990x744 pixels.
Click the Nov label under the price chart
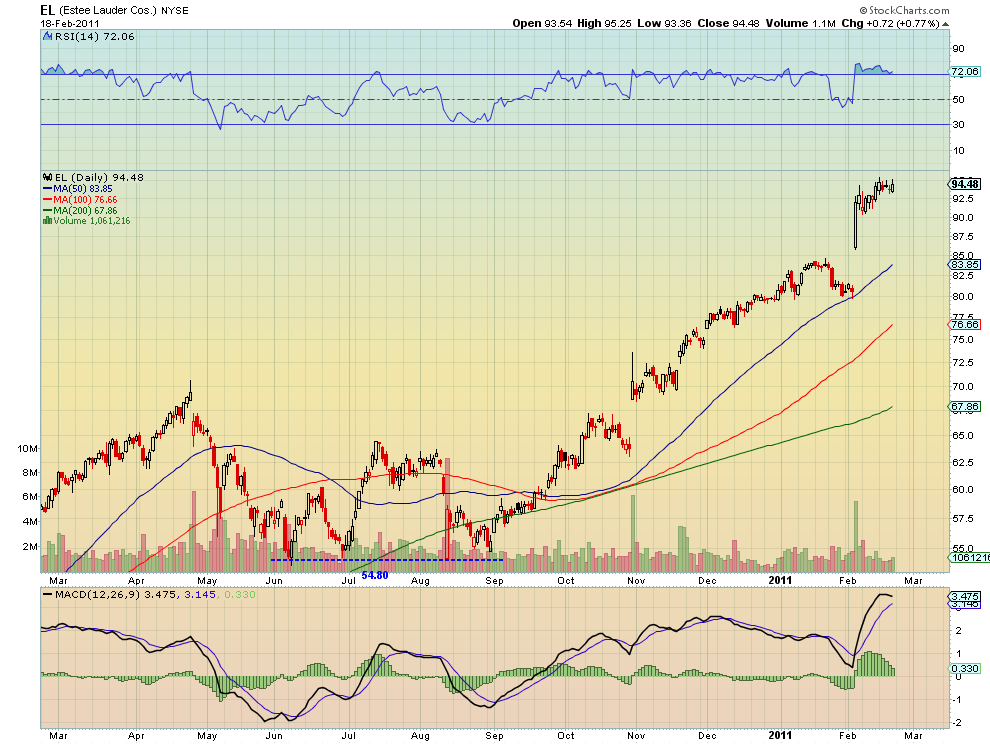(636, 580)
